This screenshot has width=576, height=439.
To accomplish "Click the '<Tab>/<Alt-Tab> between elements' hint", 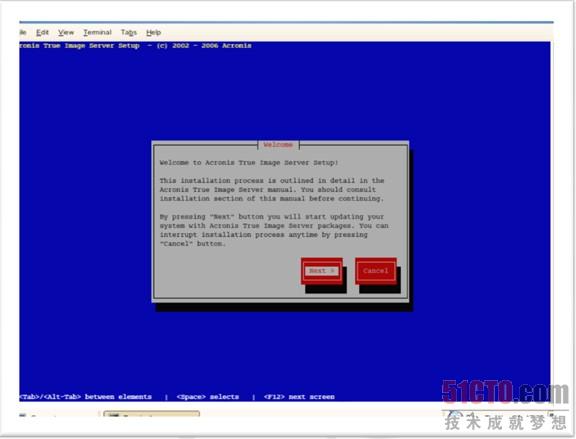I will (86, 397).
